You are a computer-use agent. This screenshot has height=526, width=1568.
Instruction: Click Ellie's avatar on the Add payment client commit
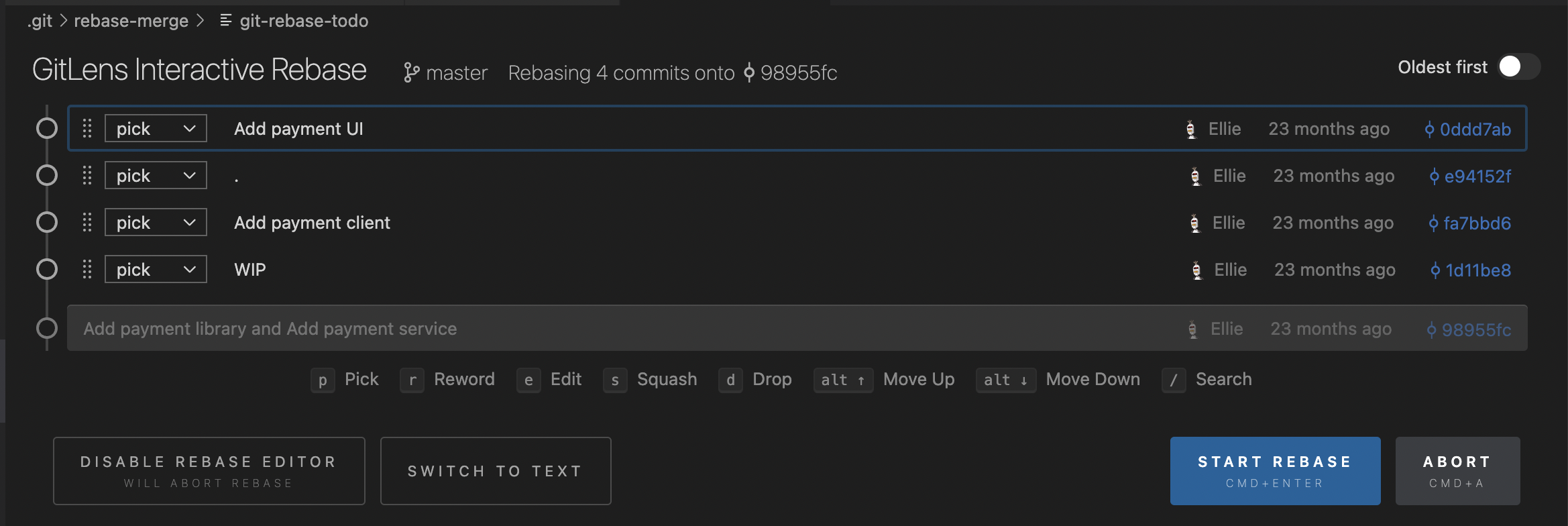(x=1194, y=222)
